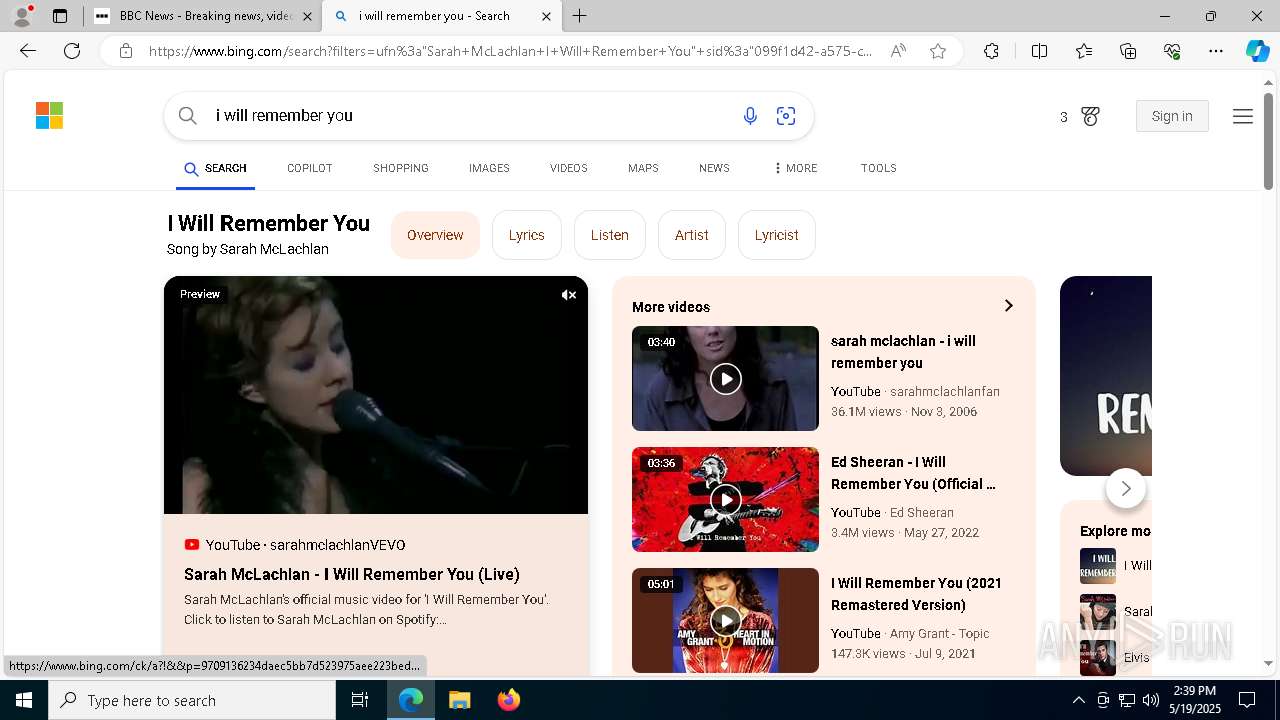Open the Favorites list icon
This screenshot has width=1280, height=720.
1084,51
